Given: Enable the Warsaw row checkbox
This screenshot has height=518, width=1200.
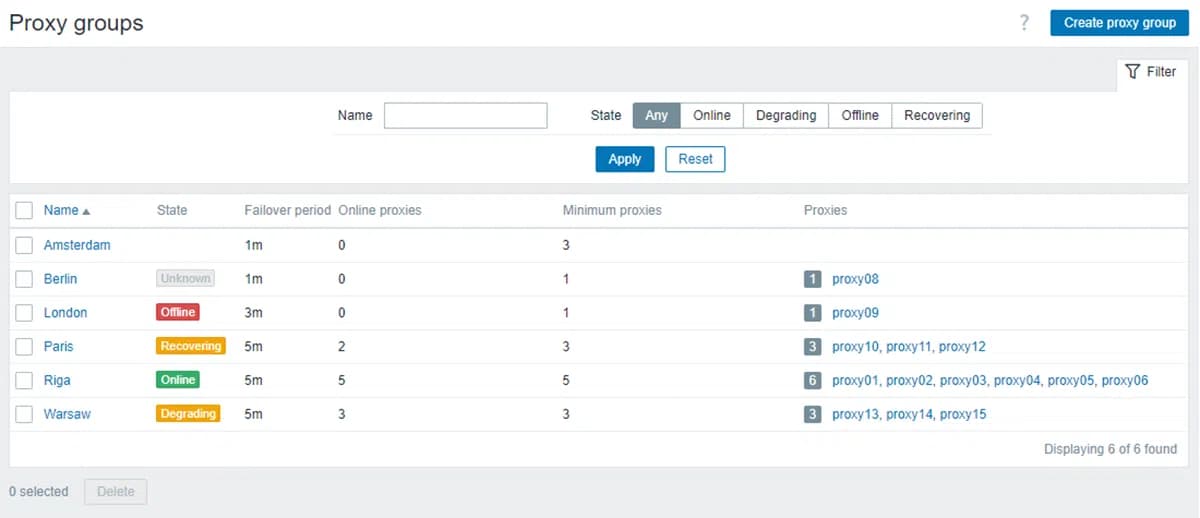Looking at the screenshot, I should [x=24, y=414].
